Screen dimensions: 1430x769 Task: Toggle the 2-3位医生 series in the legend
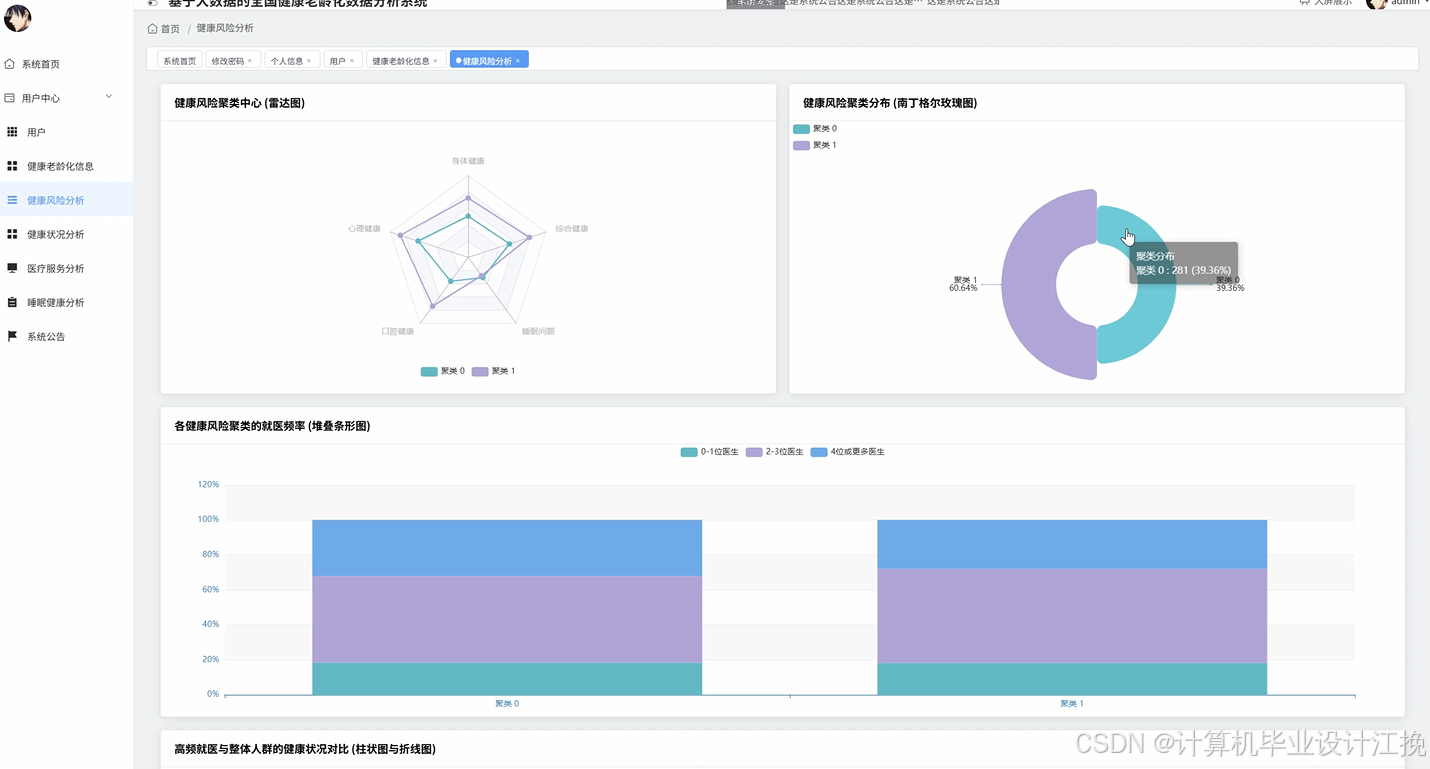775,452
